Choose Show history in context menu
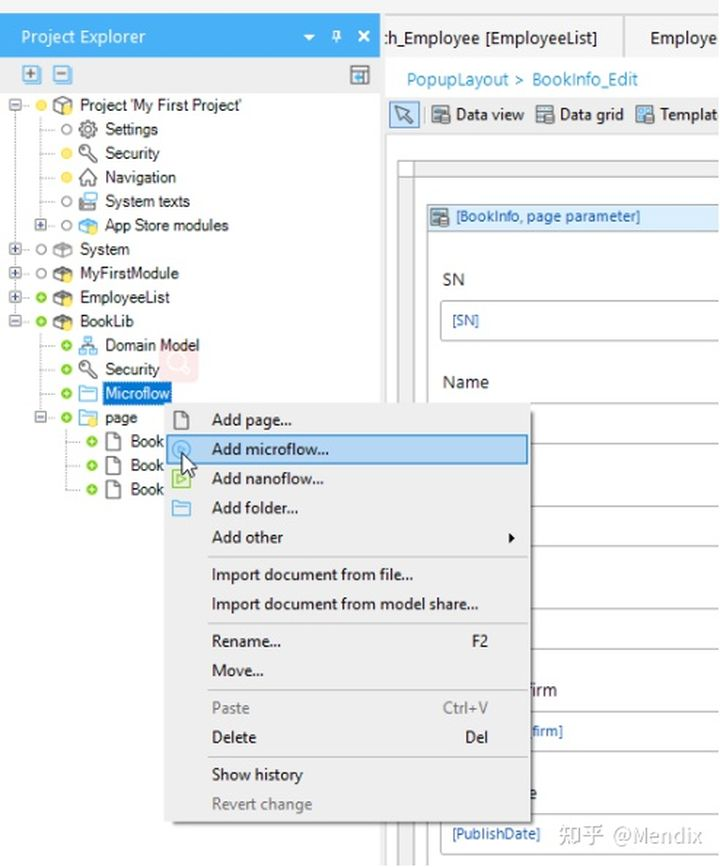The image size is (720, 867). pos(347,775)
